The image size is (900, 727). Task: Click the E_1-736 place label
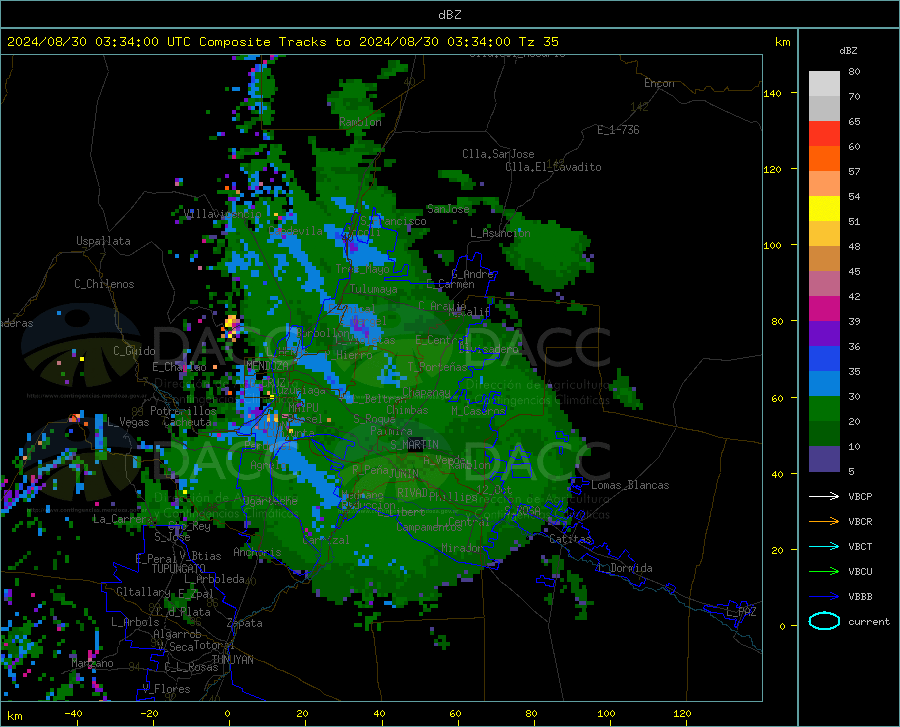click(618, 130)
